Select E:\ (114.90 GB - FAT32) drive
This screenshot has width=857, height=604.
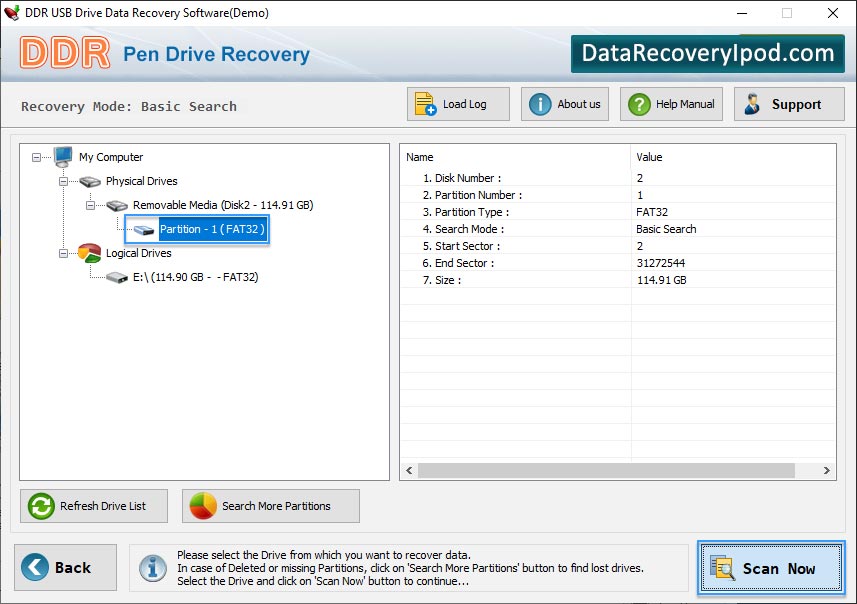[196, 277]
